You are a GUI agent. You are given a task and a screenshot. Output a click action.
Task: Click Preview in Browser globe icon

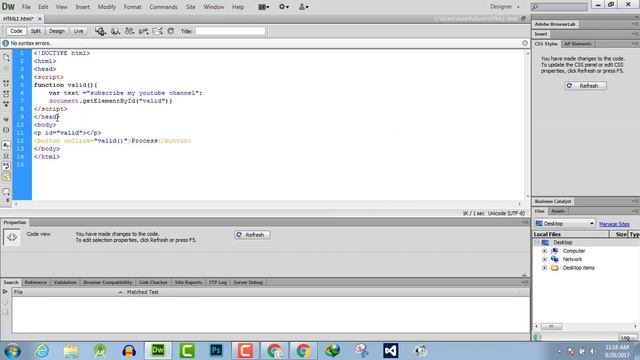(x=116, y=31)
